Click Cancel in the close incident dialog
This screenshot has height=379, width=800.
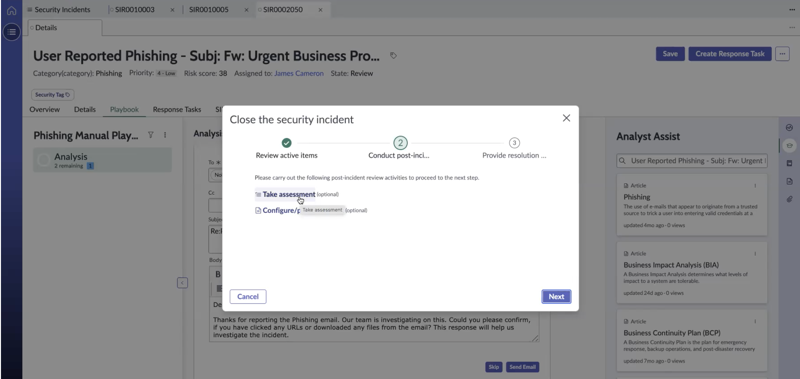(248, 296)
